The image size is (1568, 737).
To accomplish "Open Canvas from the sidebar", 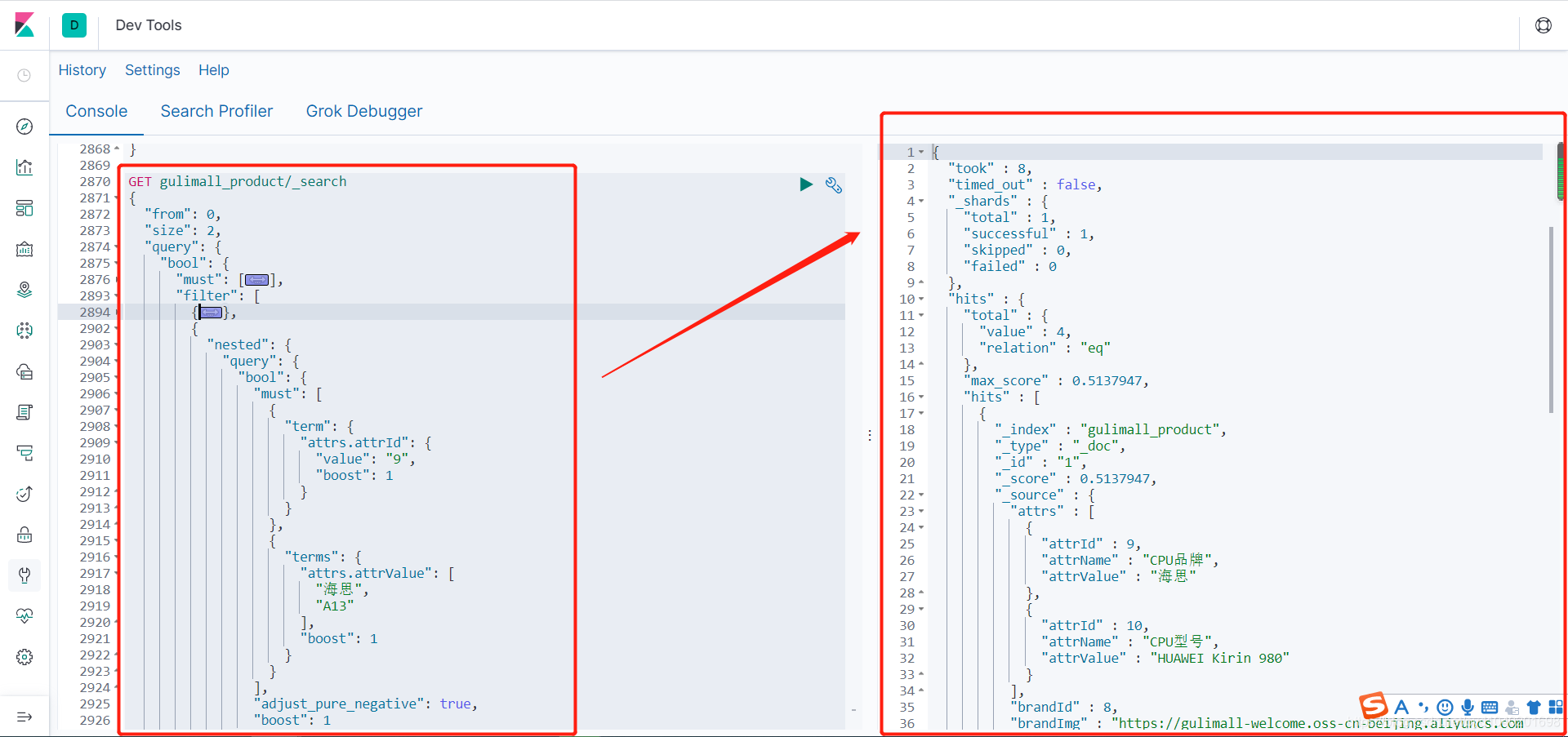I will (x=24, y=249).
